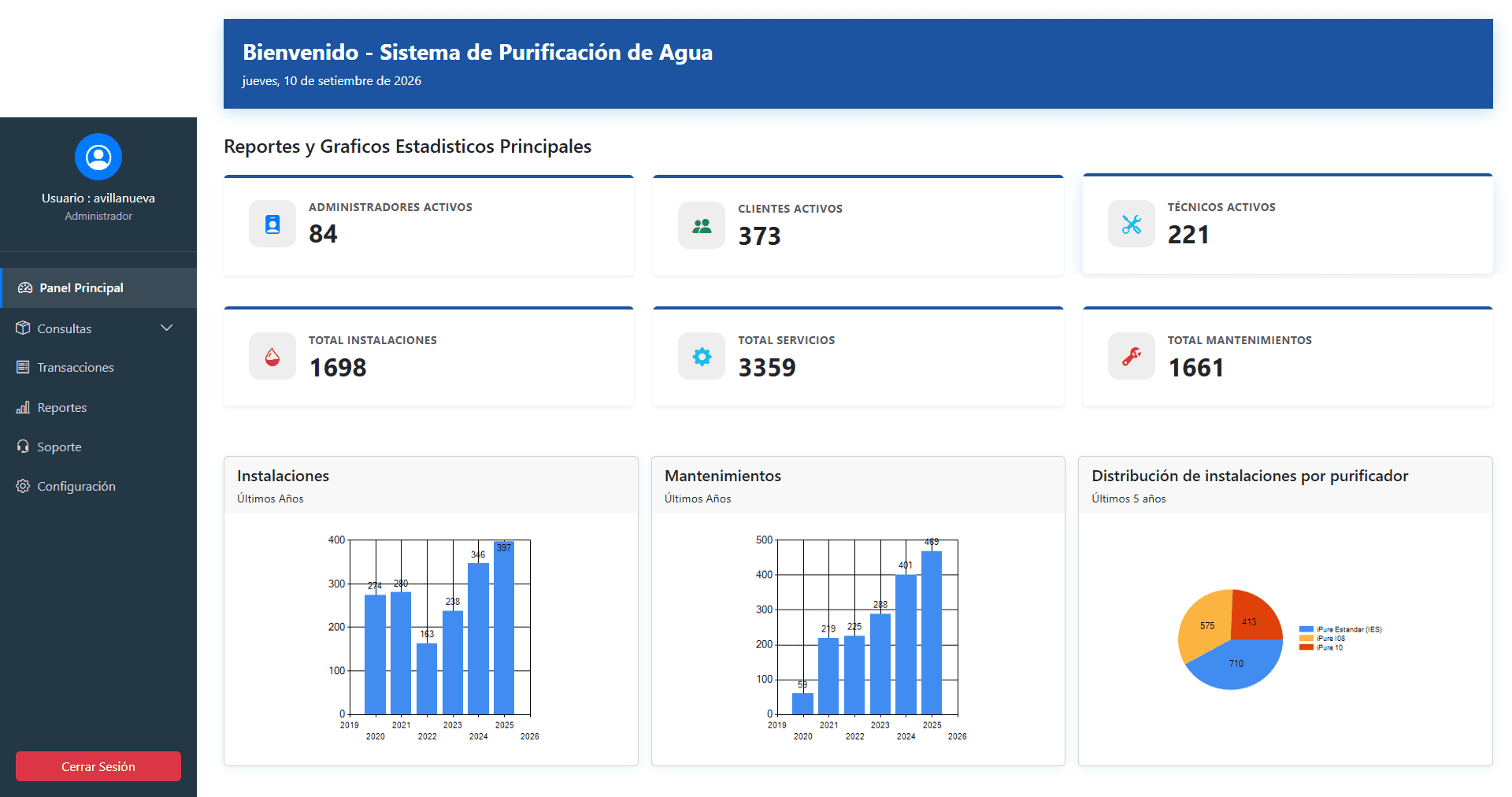Click the Técnicos Activos tools icon
Viewport: 1512px width, 797px height.
tap(1132, 224)
